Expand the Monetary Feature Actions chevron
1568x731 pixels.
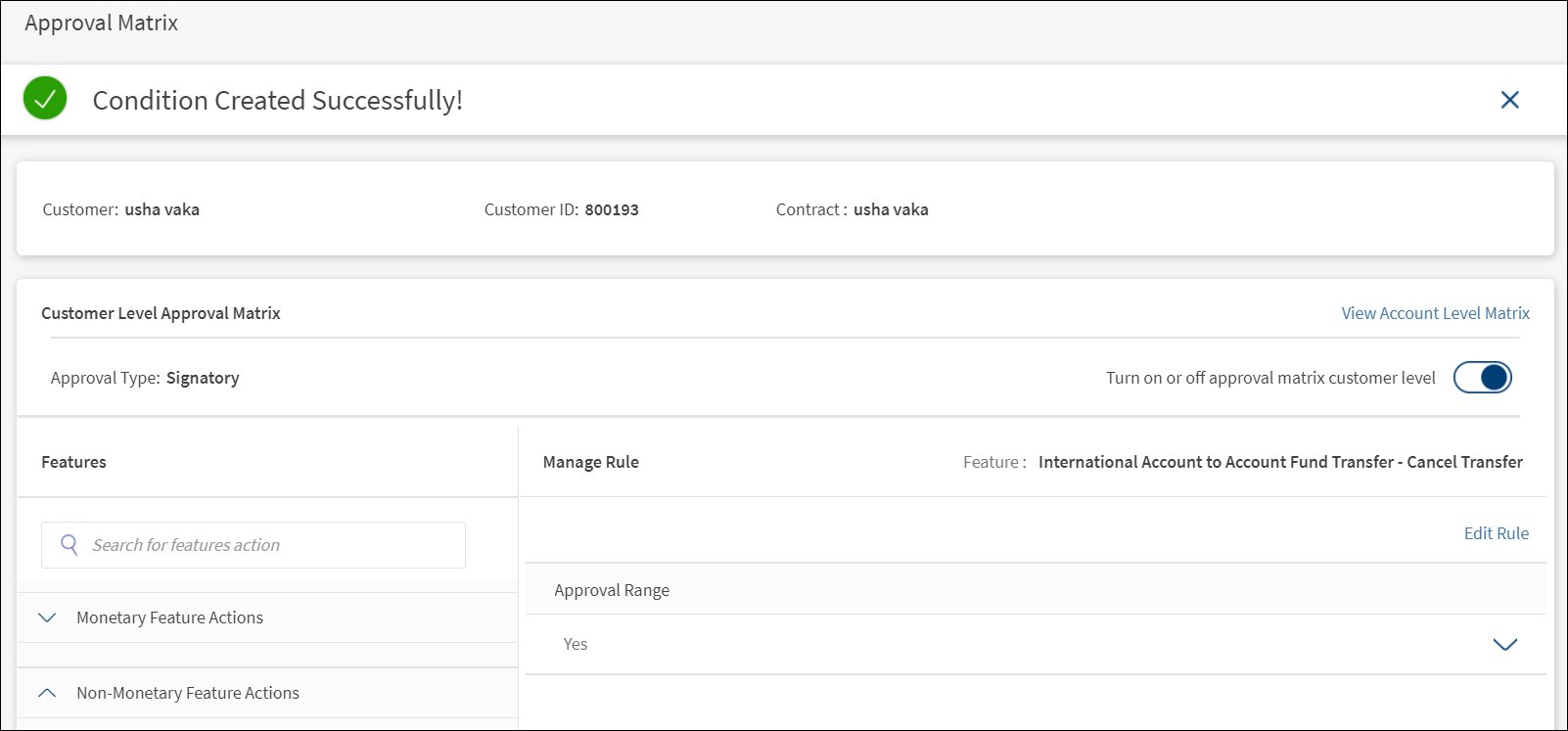pos(47,617)
